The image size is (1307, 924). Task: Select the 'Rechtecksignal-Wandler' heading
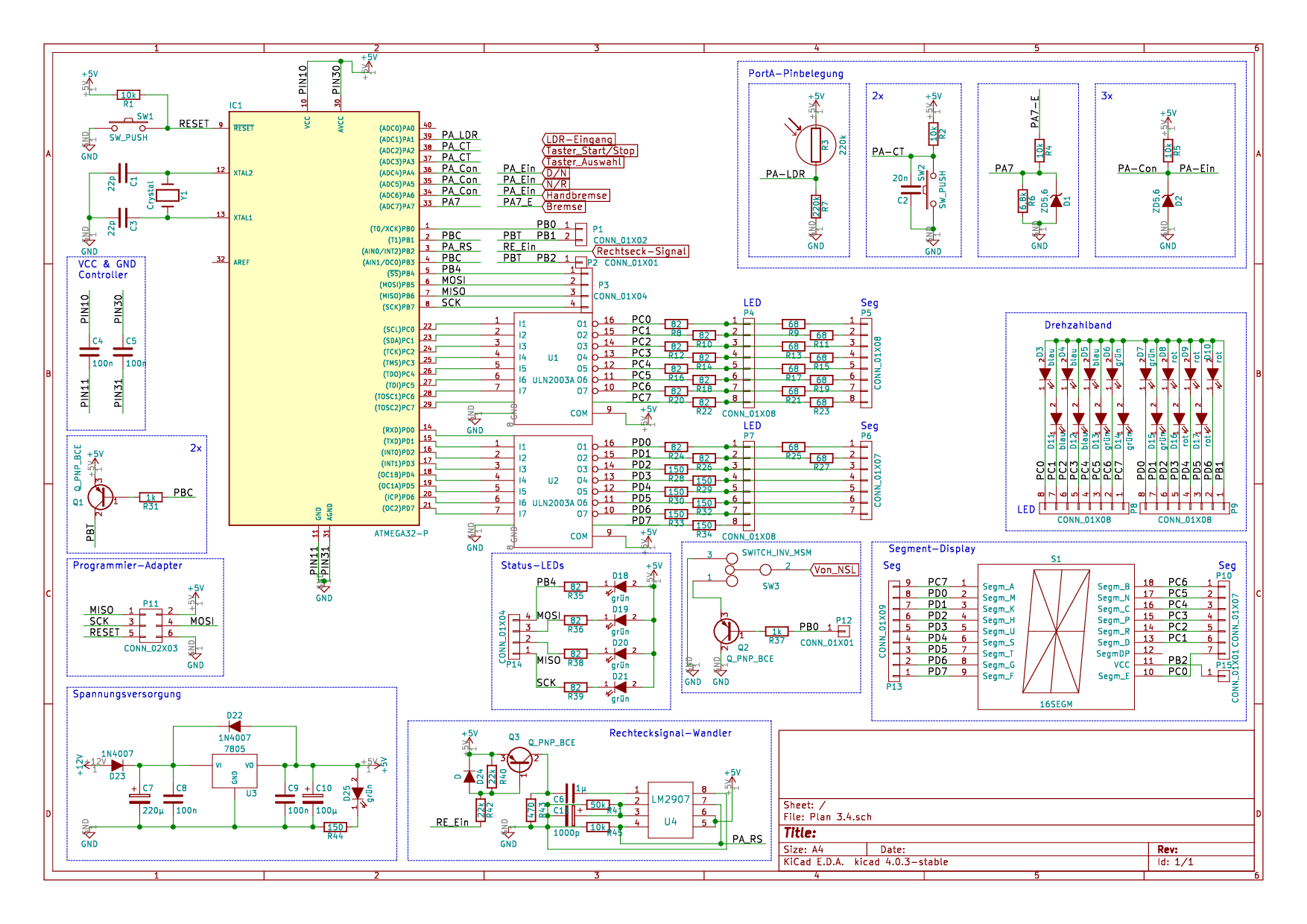[x=671, y=732]
